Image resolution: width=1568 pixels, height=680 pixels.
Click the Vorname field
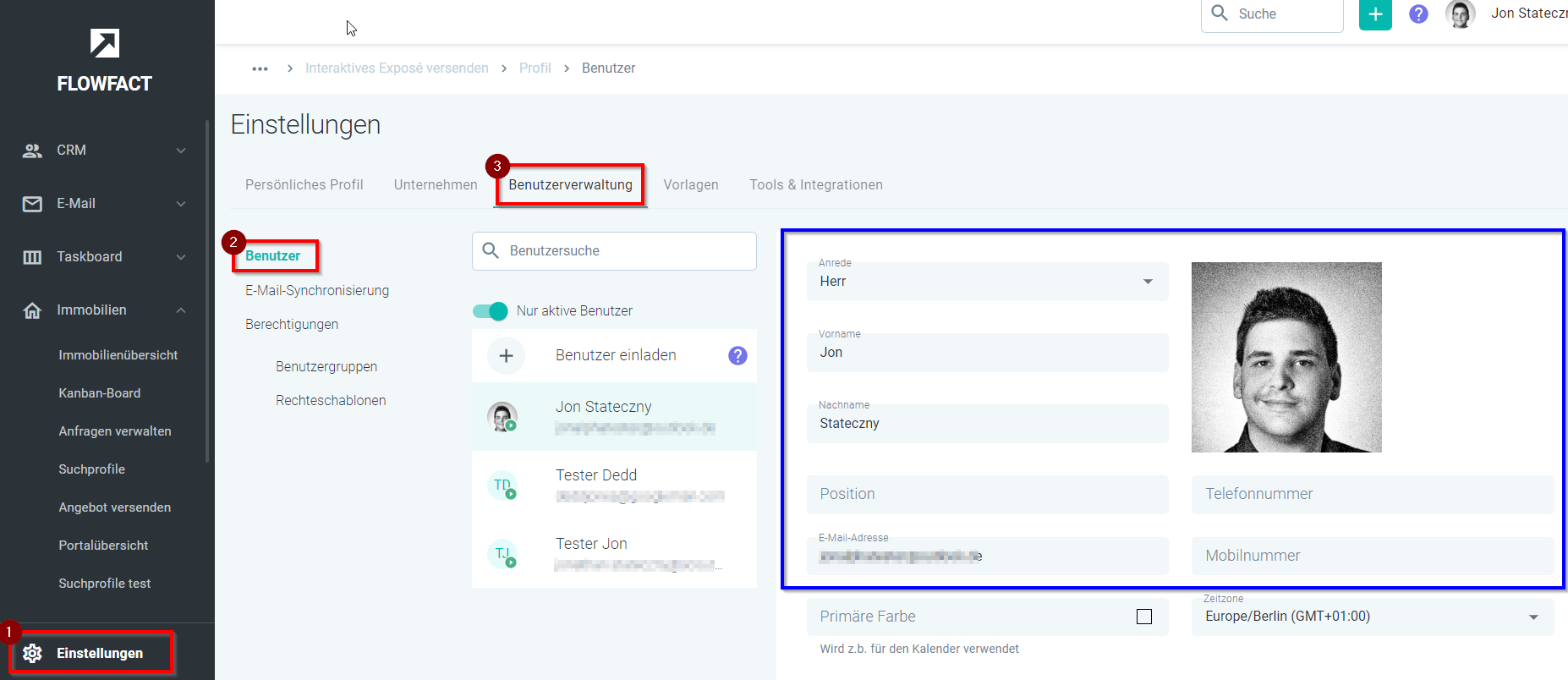click(987, 352)
